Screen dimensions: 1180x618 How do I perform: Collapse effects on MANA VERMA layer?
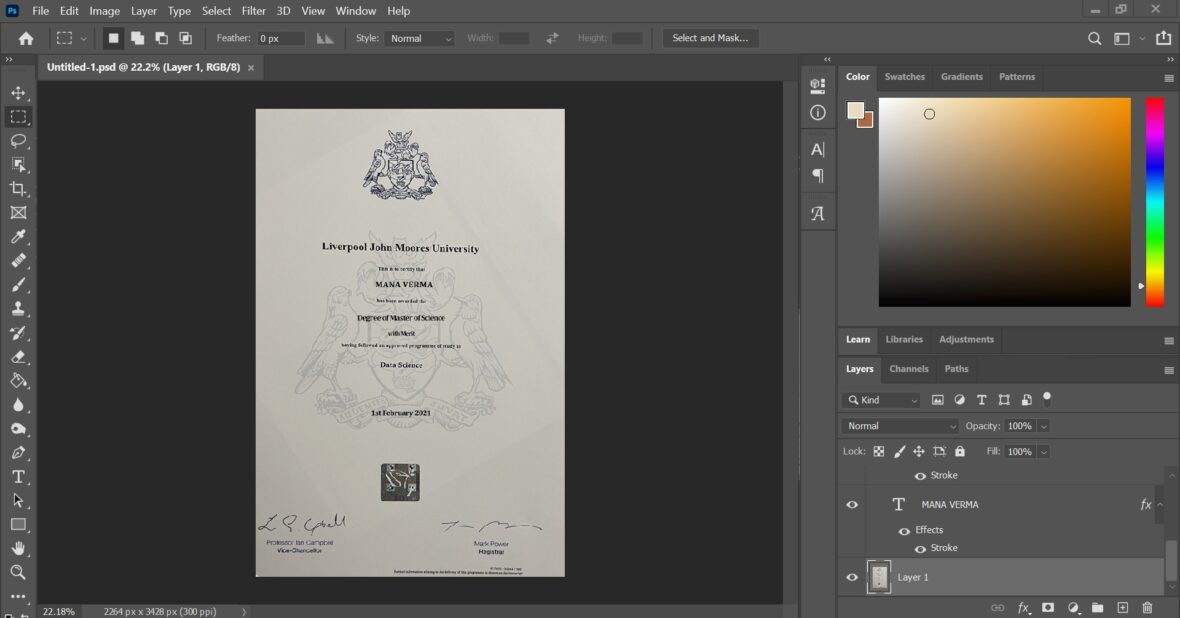point(1160,505)
